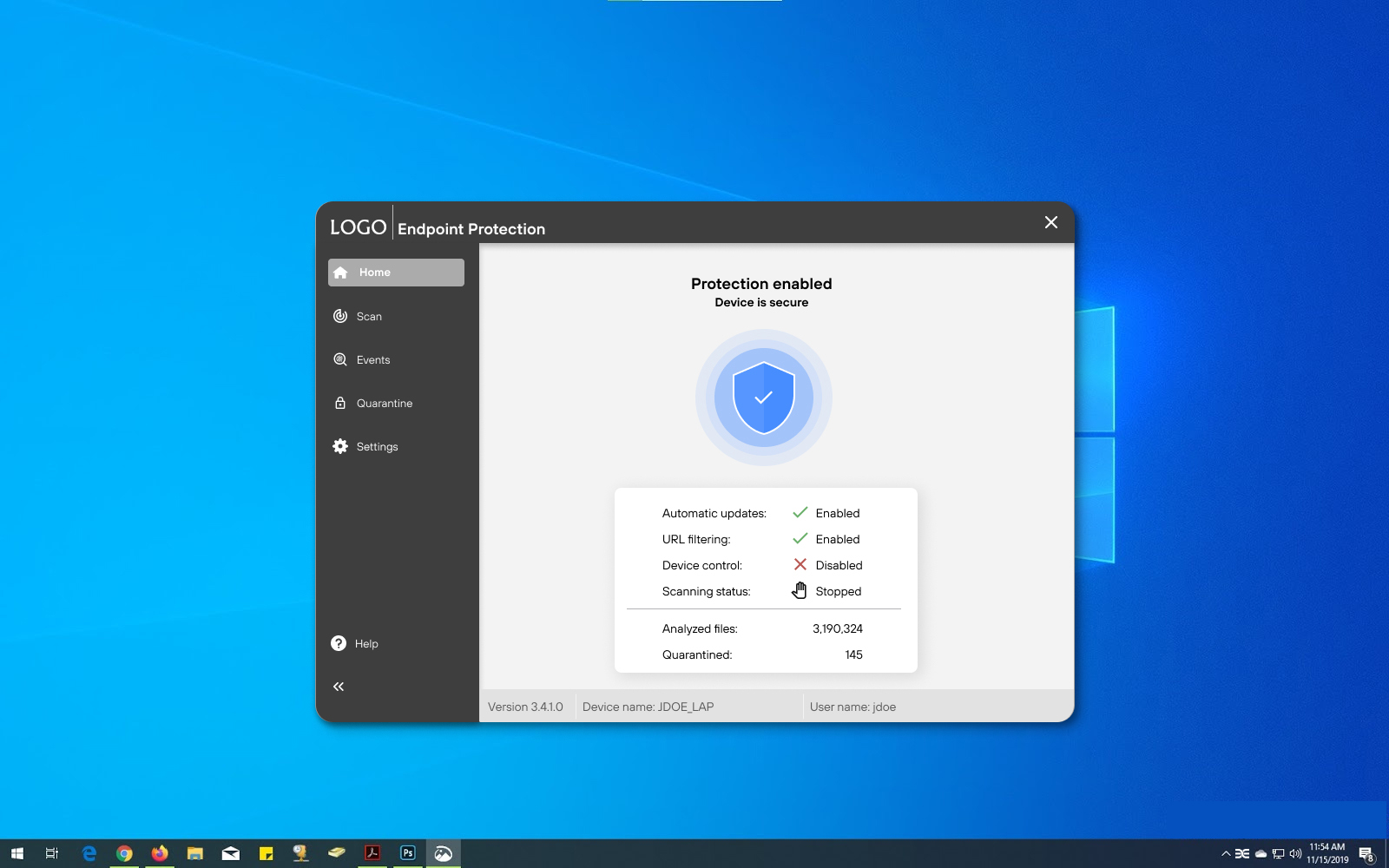Screen dimensions: 1389x868
Task: Close the Endpoint Protection window
Action: click(x=1050, y=222)
